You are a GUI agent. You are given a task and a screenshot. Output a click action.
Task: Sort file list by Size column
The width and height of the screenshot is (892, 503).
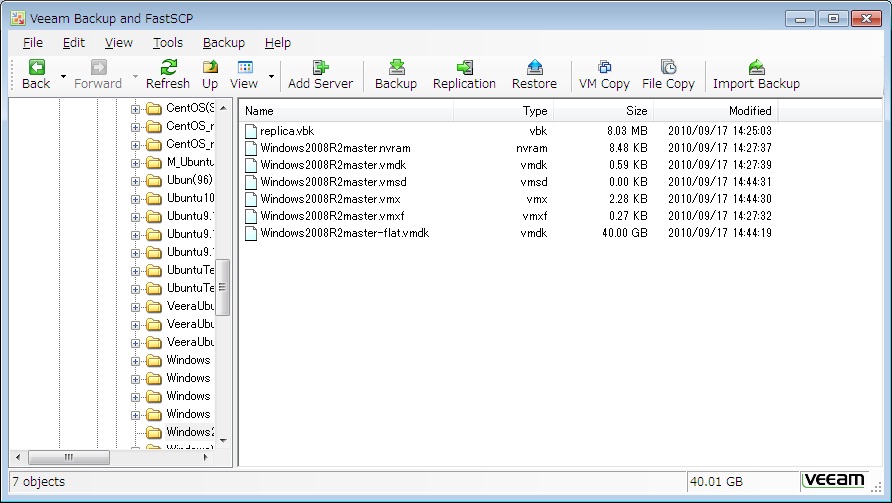point(604,111)
